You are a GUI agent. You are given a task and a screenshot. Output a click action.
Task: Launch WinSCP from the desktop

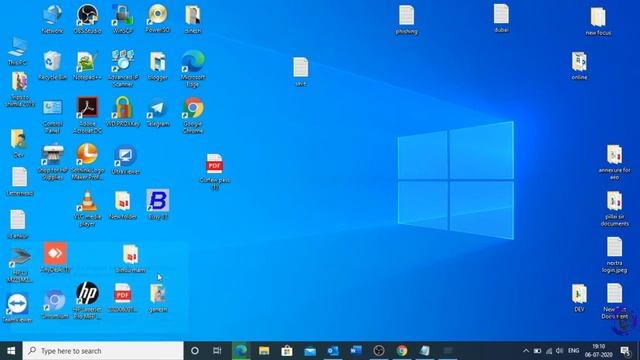pos(122,18)
